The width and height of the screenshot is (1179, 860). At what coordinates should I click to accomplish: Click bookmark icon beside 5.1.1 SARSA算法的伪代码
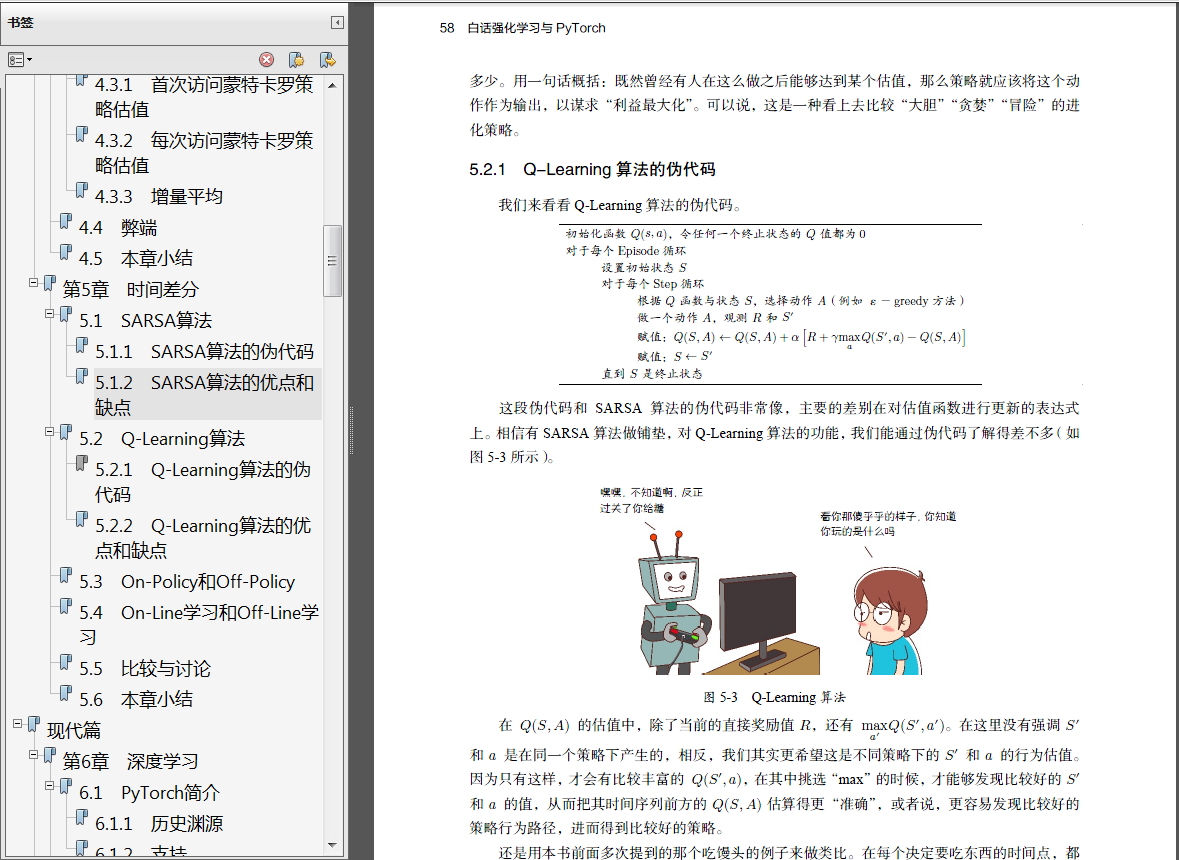point(82,347)
